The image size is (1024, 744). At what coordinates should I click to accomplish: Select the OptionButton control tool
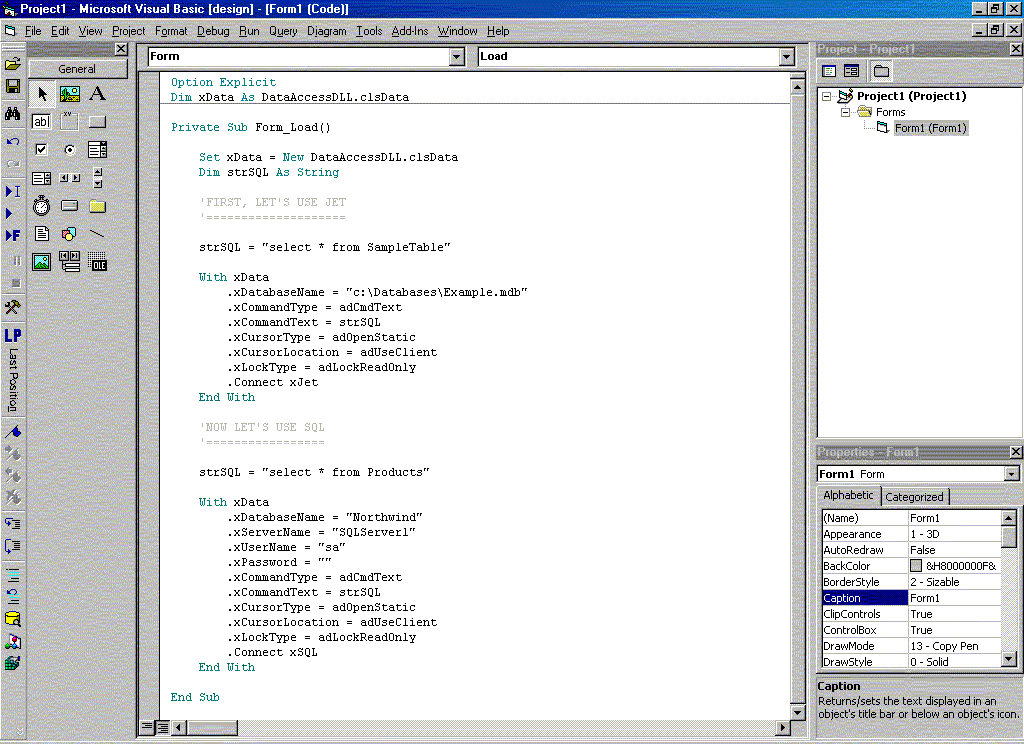[70, 150]
